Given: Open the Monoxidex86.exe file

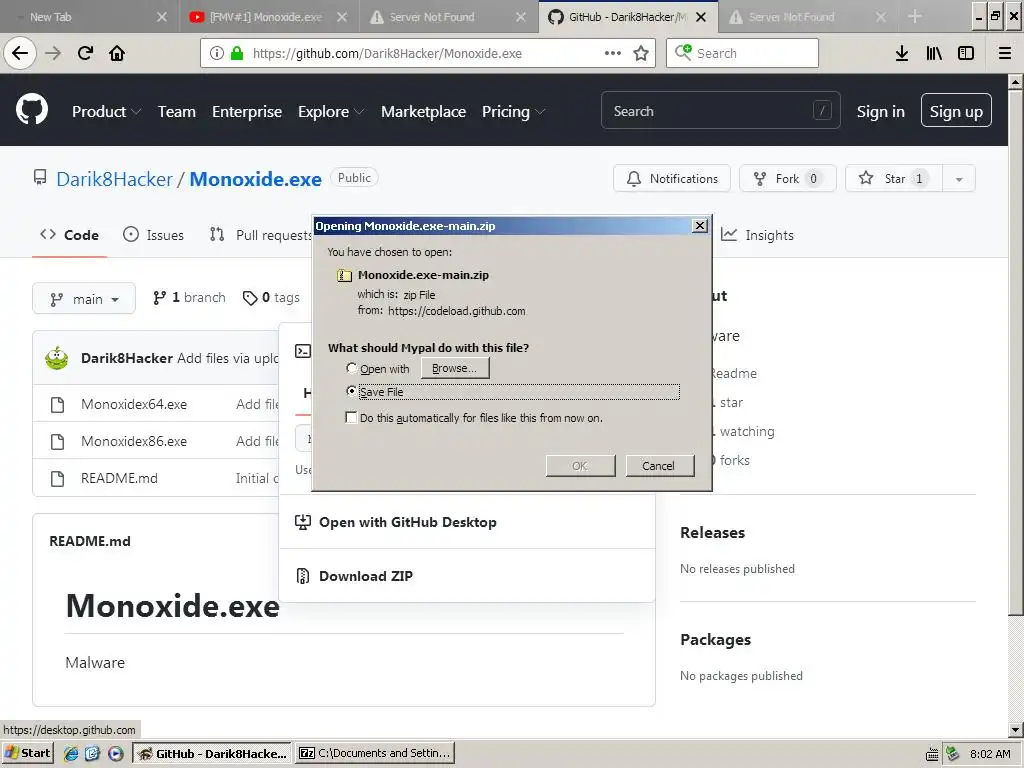Looking at the screenshot, I should click(x=134, y=442).
